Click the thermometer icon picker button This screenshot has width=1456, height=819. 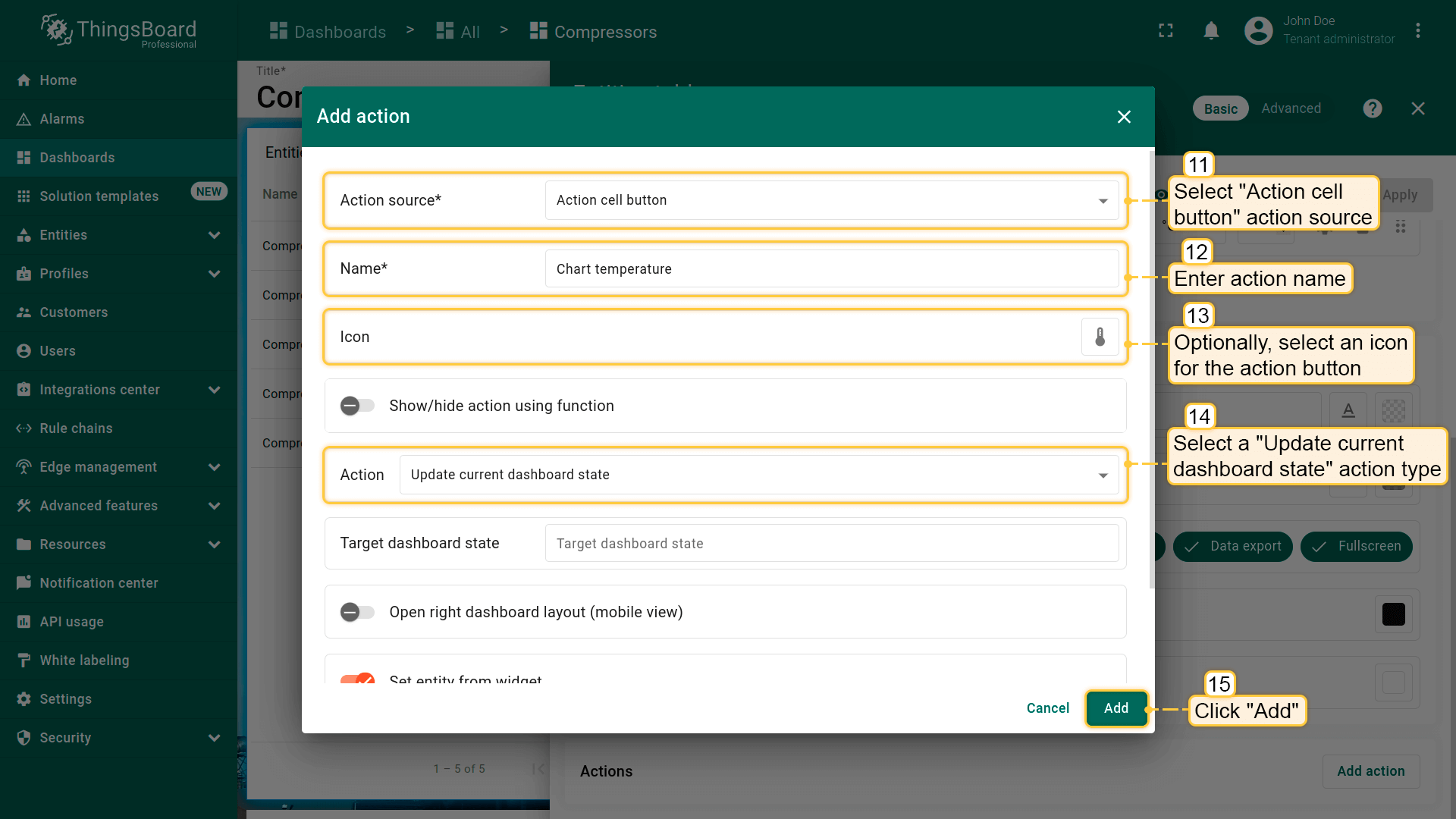[1100, 337]
